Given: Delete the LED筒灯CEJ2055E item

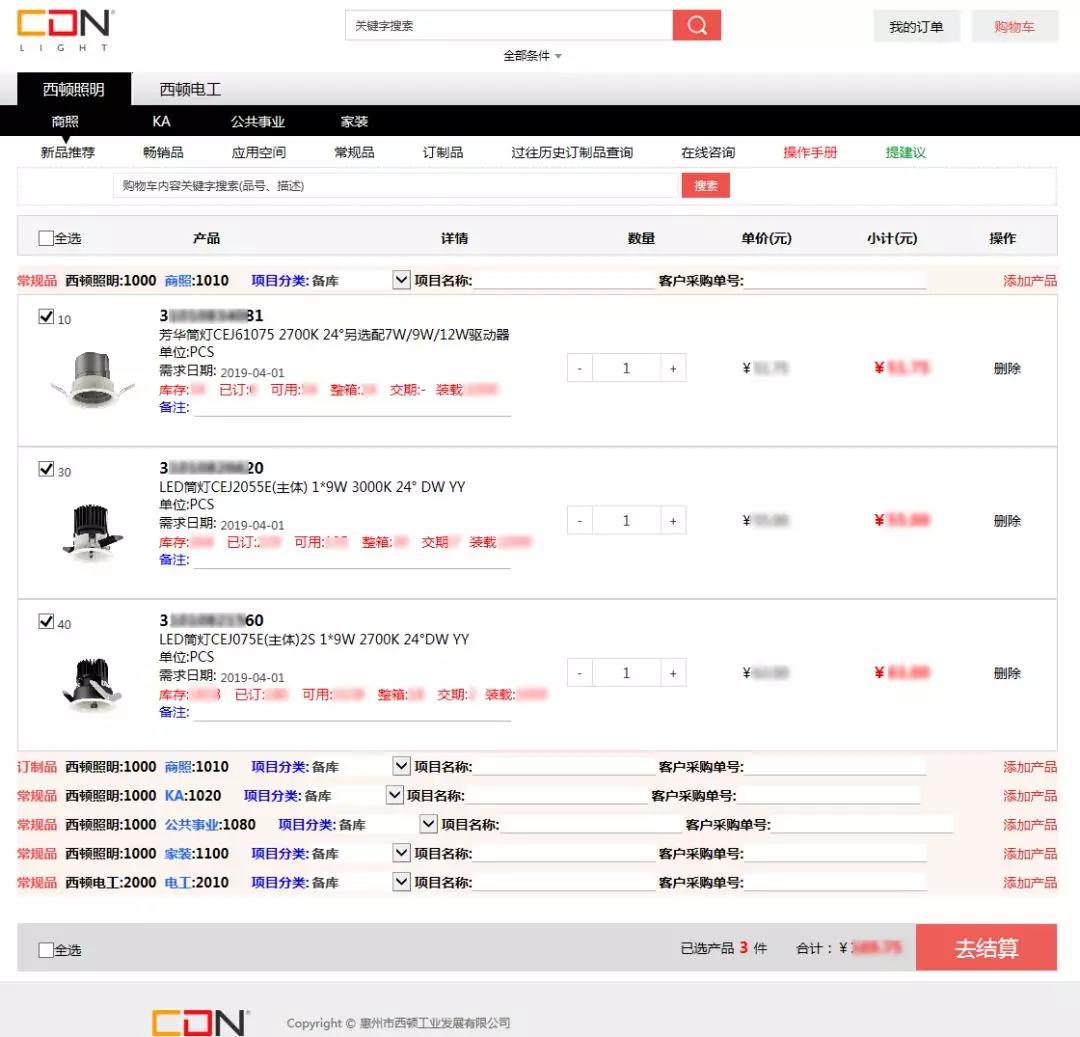Looking at the screenshot, I should [x=1007, y=521].
